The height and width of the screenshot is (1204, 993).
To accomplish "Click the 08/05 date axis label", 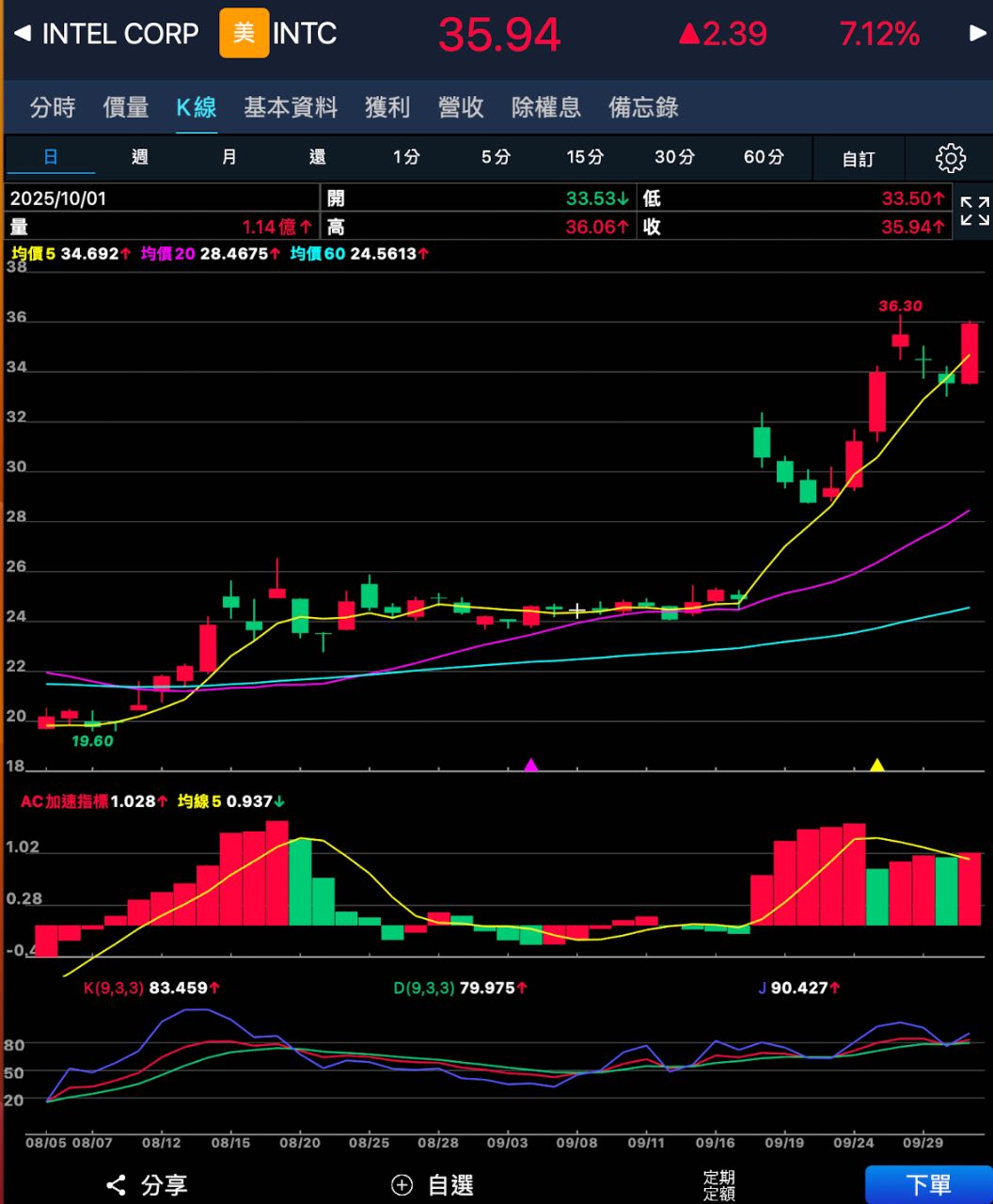I will click(46, 1143).
